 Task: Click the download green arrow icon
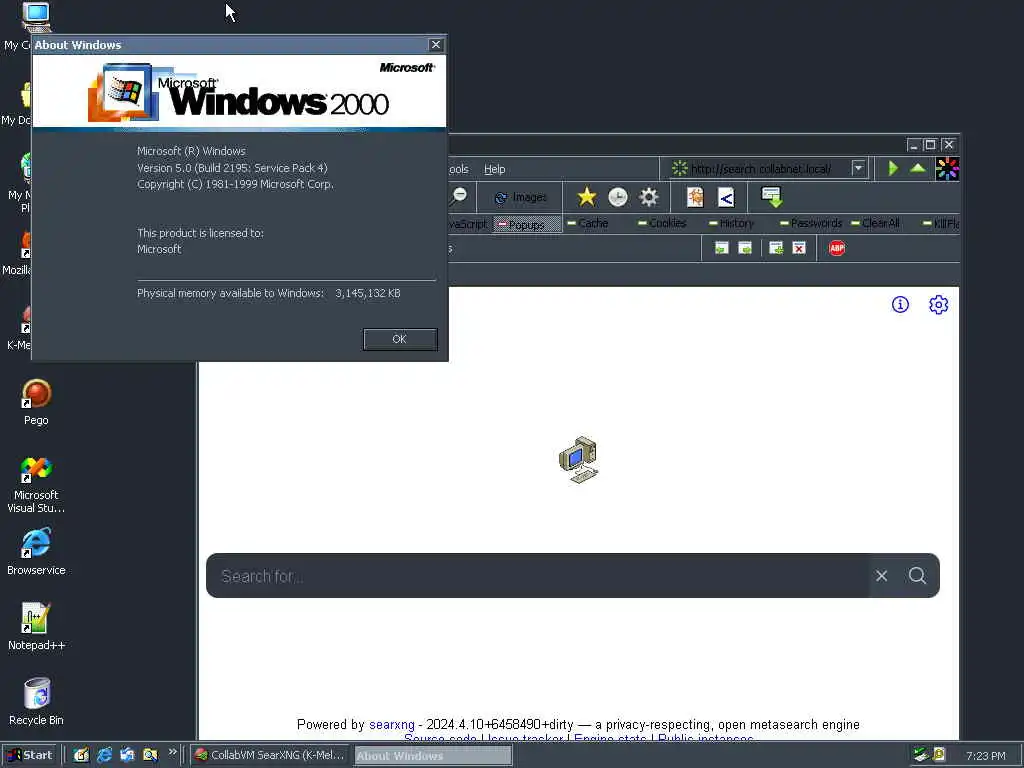[x=771, y=197]
